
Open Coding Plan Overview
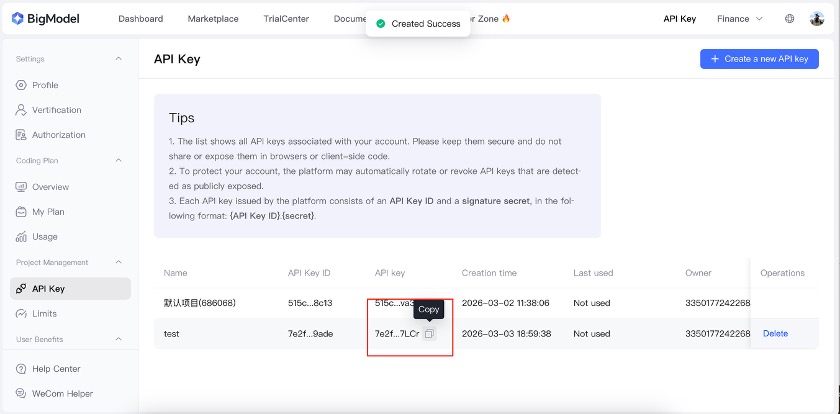[50, 187]
